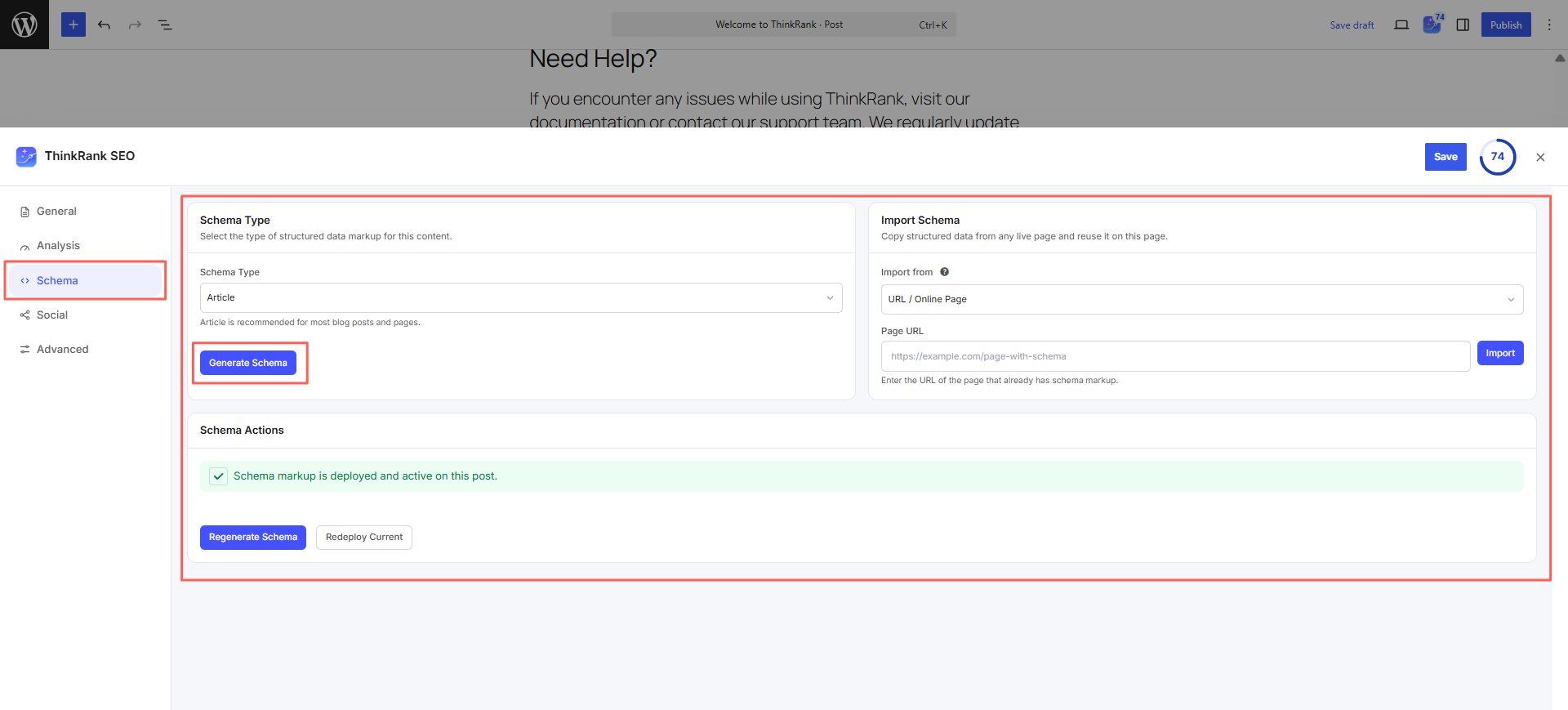Switch to the Schema tab
The width and height of the screenshot is (1568, 710).
pyautogui.click(x=84, y=280)
